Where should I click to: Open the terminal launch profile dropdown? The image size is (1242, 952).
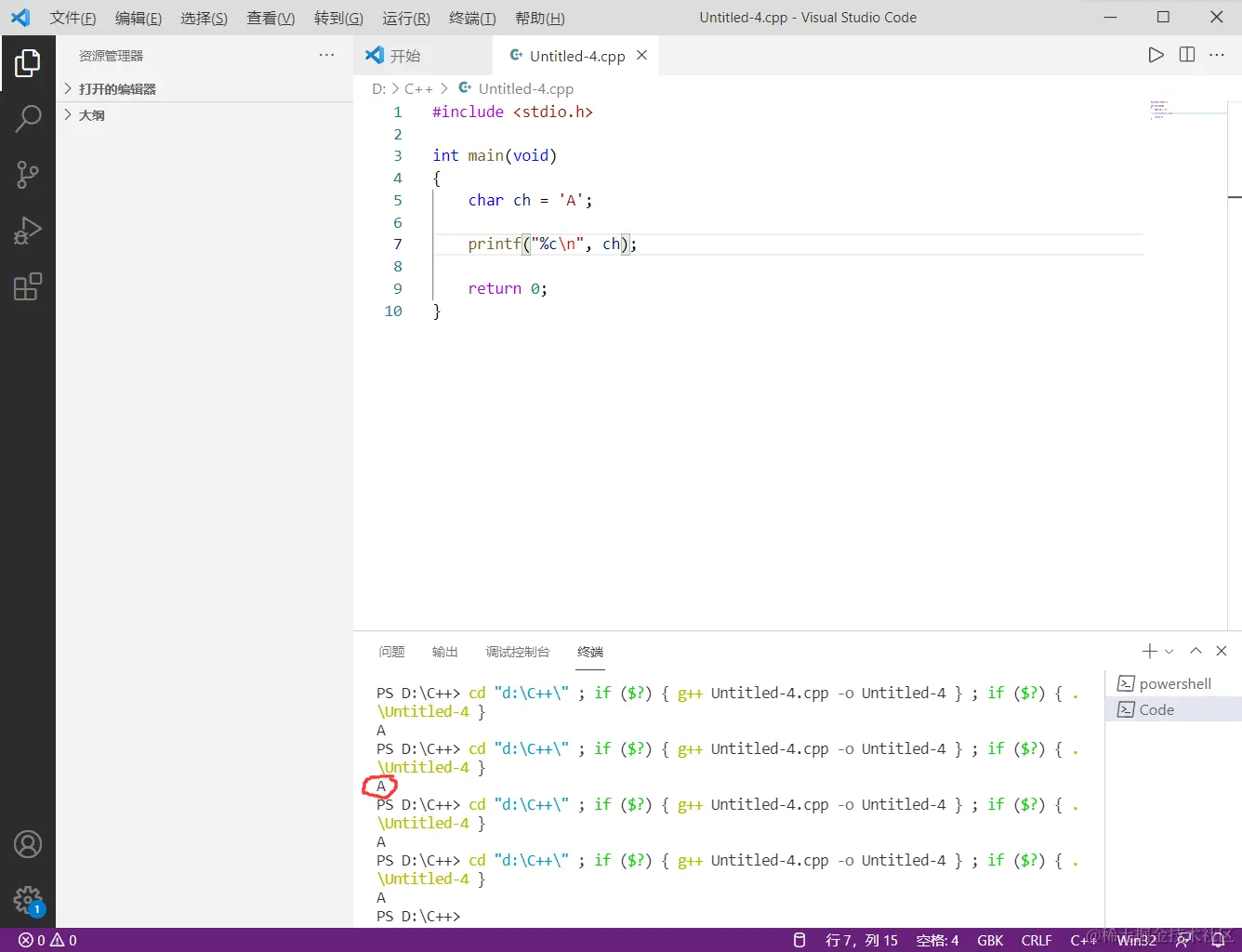pos(1169,651)
